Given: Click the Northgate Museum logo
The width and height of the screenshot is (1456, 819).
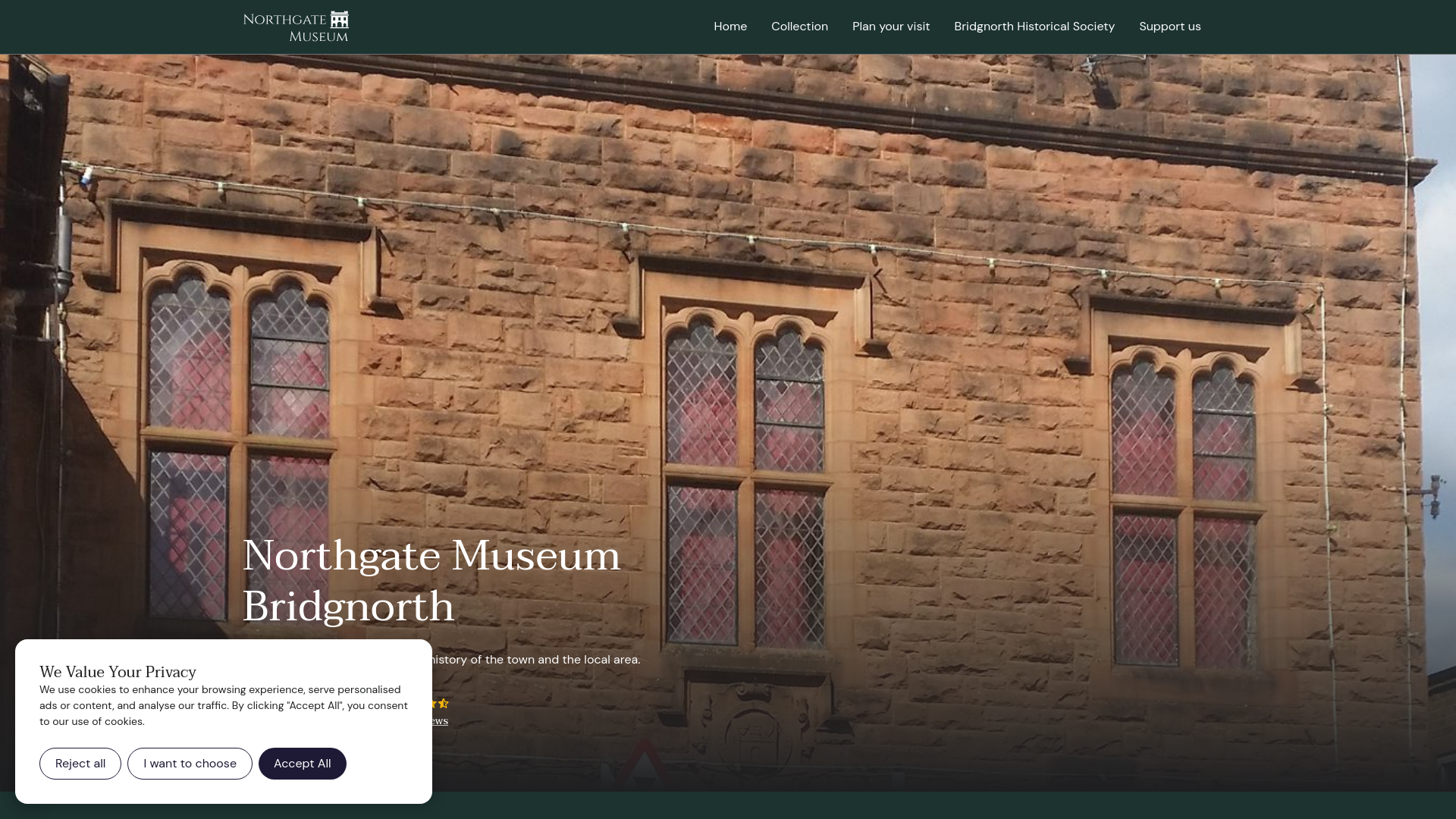Looking at the screenshot, I should tap(296, 27).
